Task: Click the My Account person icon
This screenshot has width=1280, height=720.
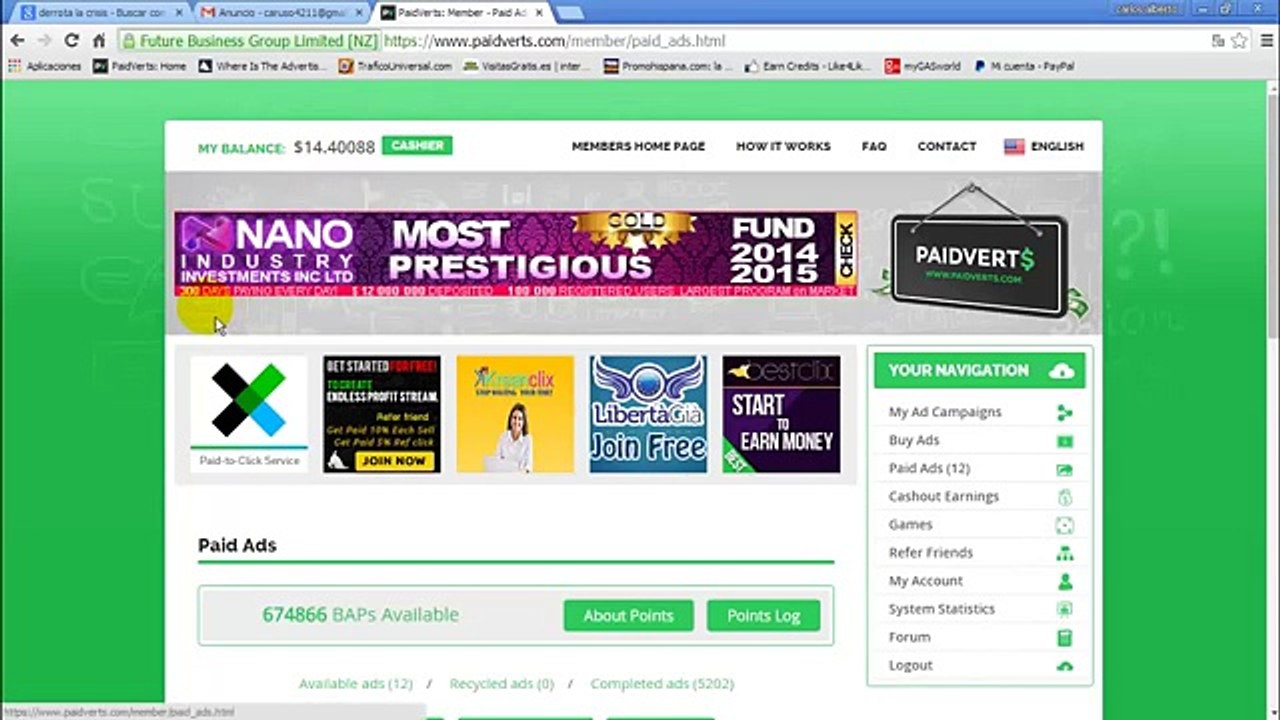Action: pos(1064,581)
